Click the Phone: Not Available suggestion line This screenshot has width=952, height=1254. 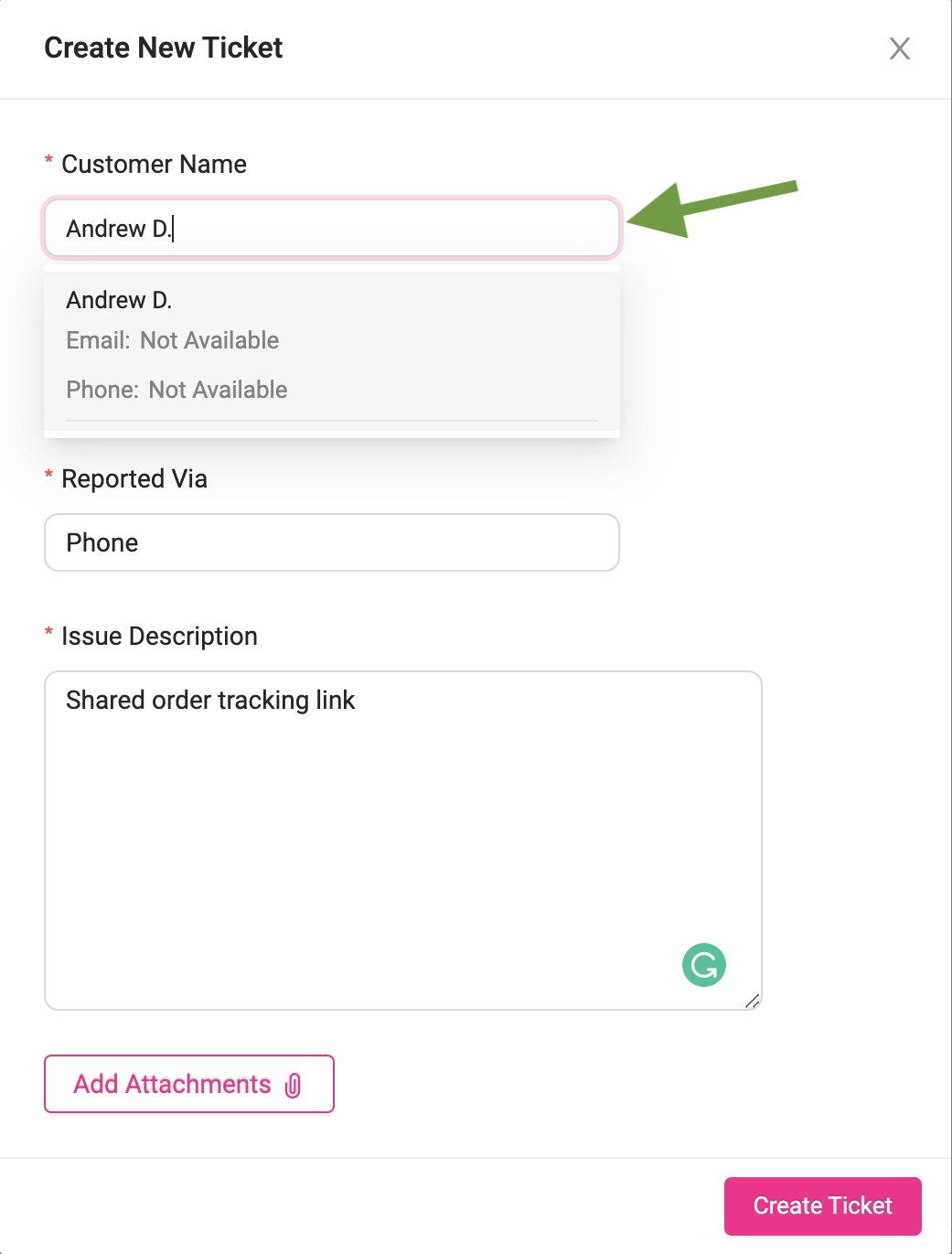pos(176,390)
